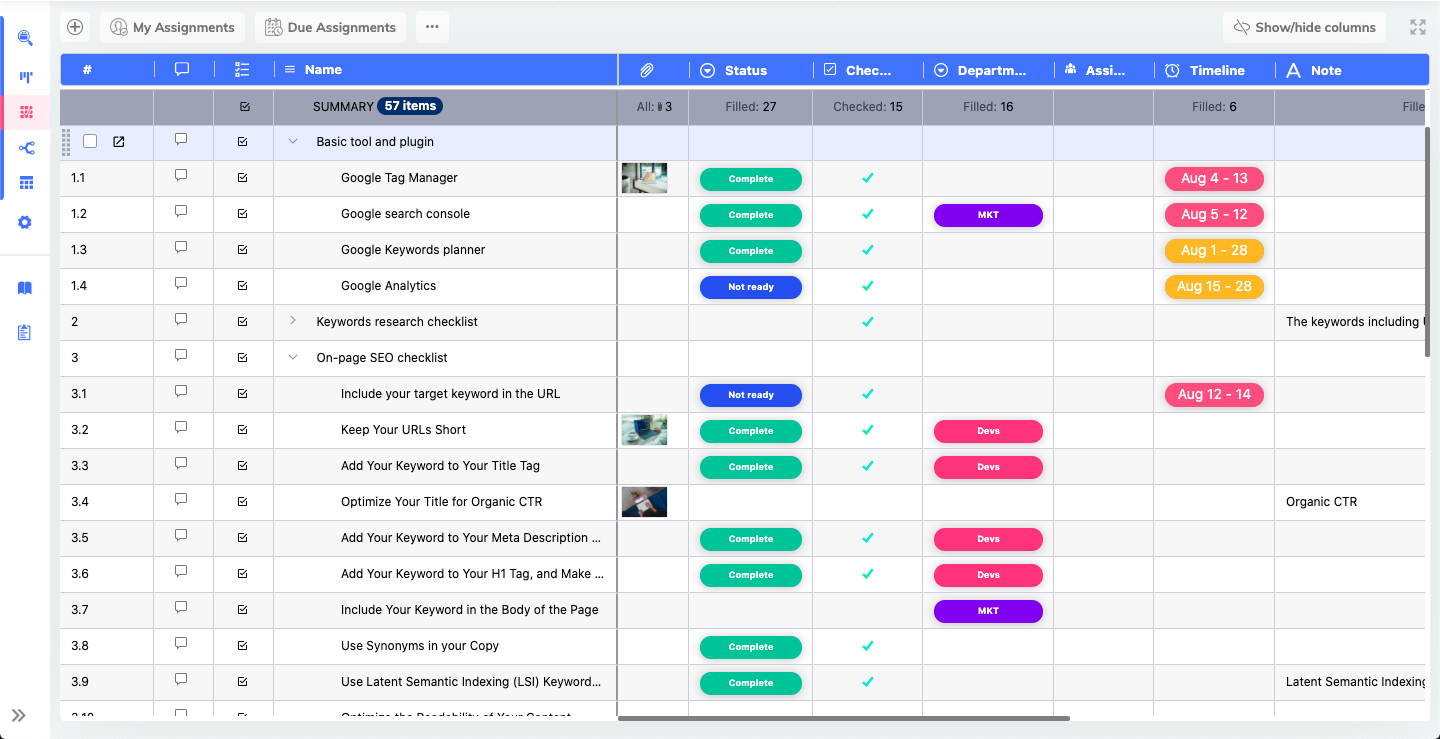Uncheck the Checkbox column tick for Google search console
The image size is (1440, 739).
coord(868,214)
